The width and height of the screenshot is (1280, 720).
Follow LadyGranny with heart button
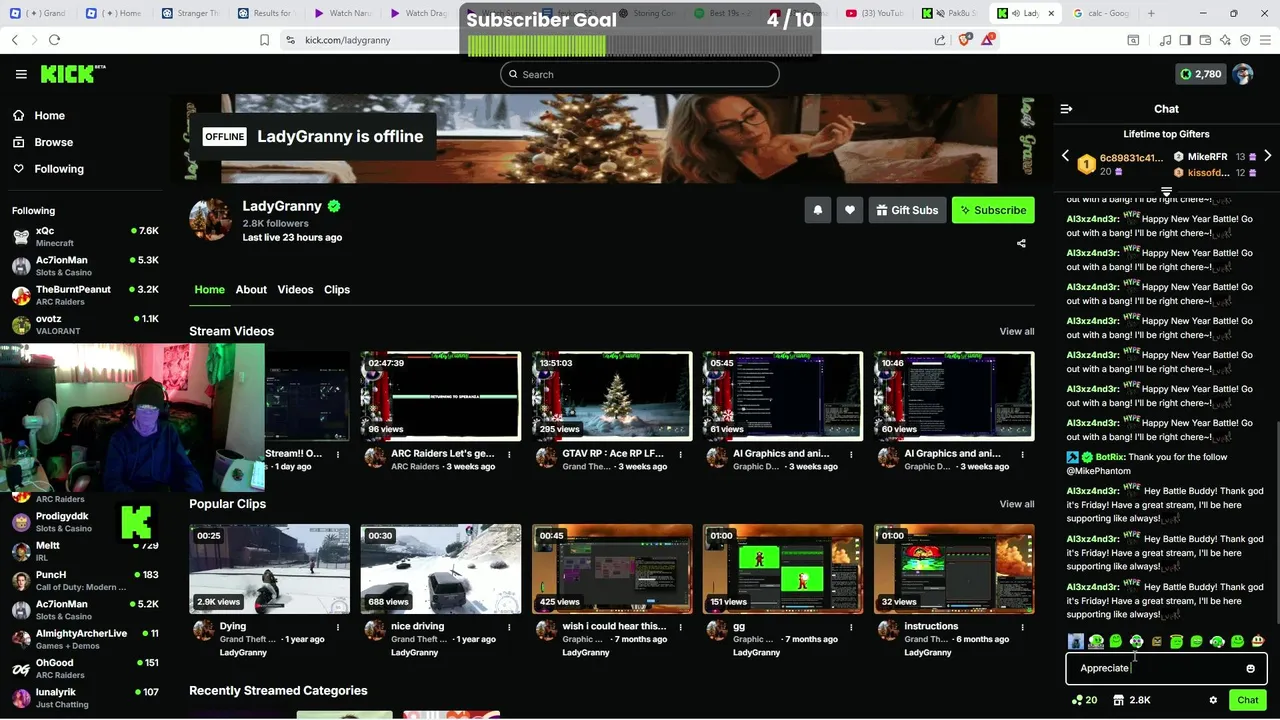[x=850, y=210]
